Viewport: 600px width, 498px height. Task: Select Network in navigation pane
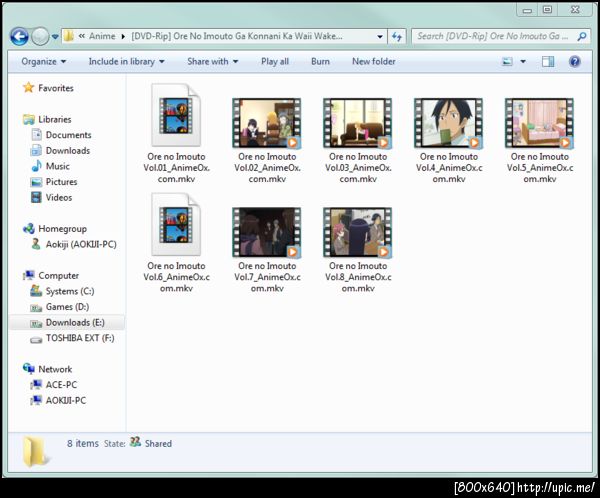coord(55,369)
